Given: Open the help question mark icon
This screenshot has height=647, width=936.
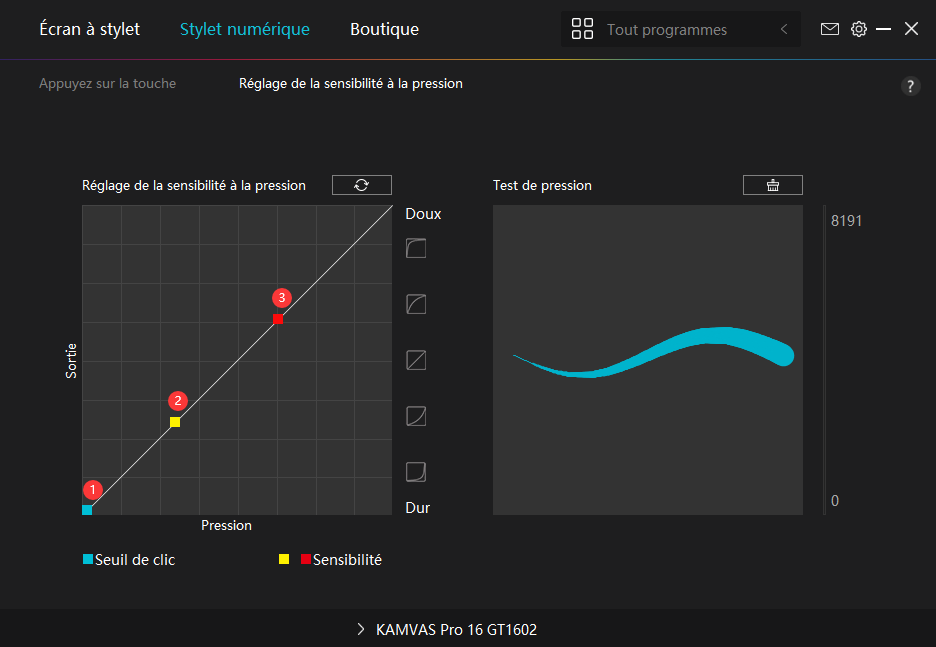Looking at the screenshot, I should (x=910, y=86).
